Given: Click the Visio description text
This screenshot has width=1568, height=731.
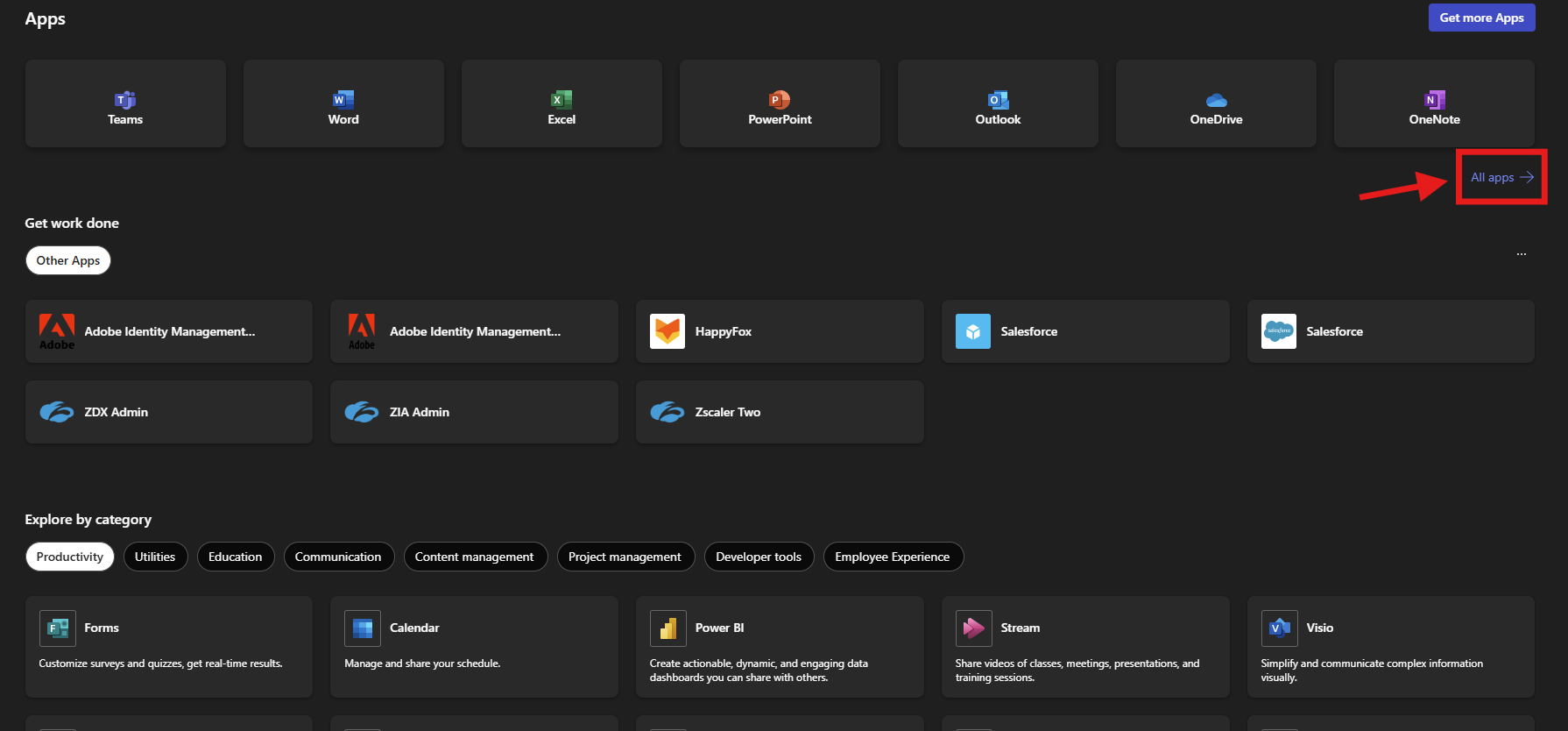Looking at the screenshot, I should click(x=1372, y=671).
